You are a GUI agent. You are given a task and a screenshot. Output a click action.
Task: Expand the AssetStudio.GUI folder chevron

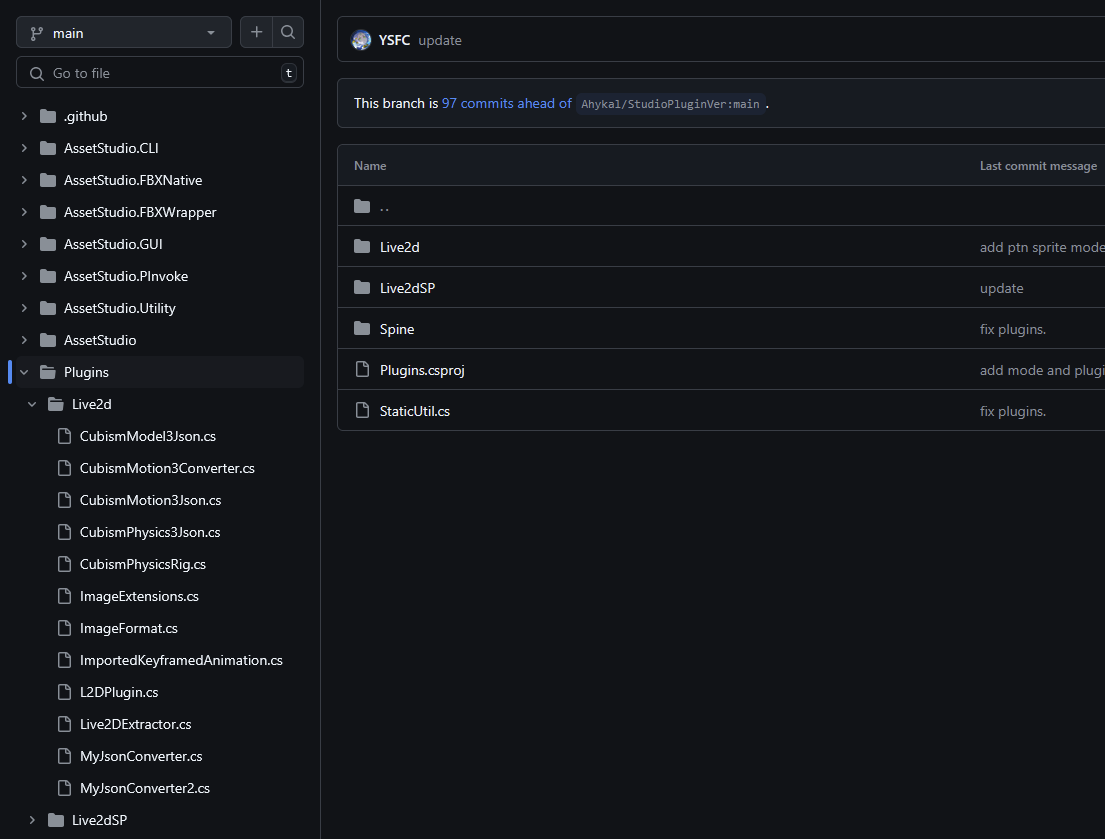pyautogui.click(x=25, y=244)
